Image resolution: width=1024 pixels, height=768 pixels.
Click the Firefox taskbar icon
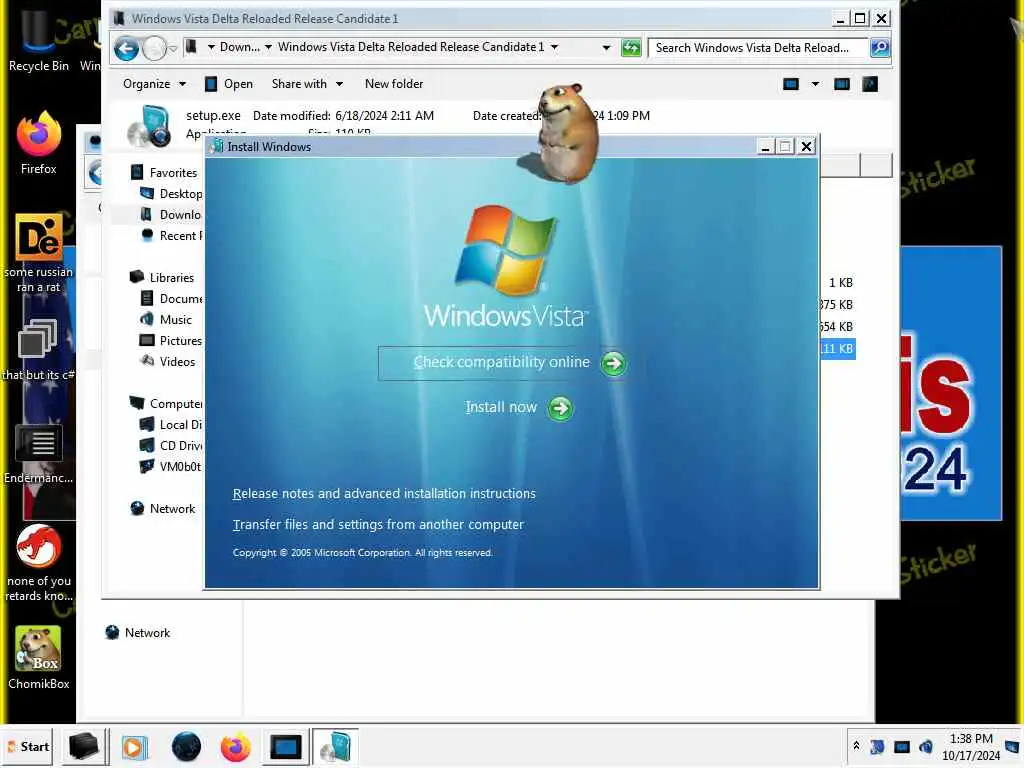[x=236, y=747]
